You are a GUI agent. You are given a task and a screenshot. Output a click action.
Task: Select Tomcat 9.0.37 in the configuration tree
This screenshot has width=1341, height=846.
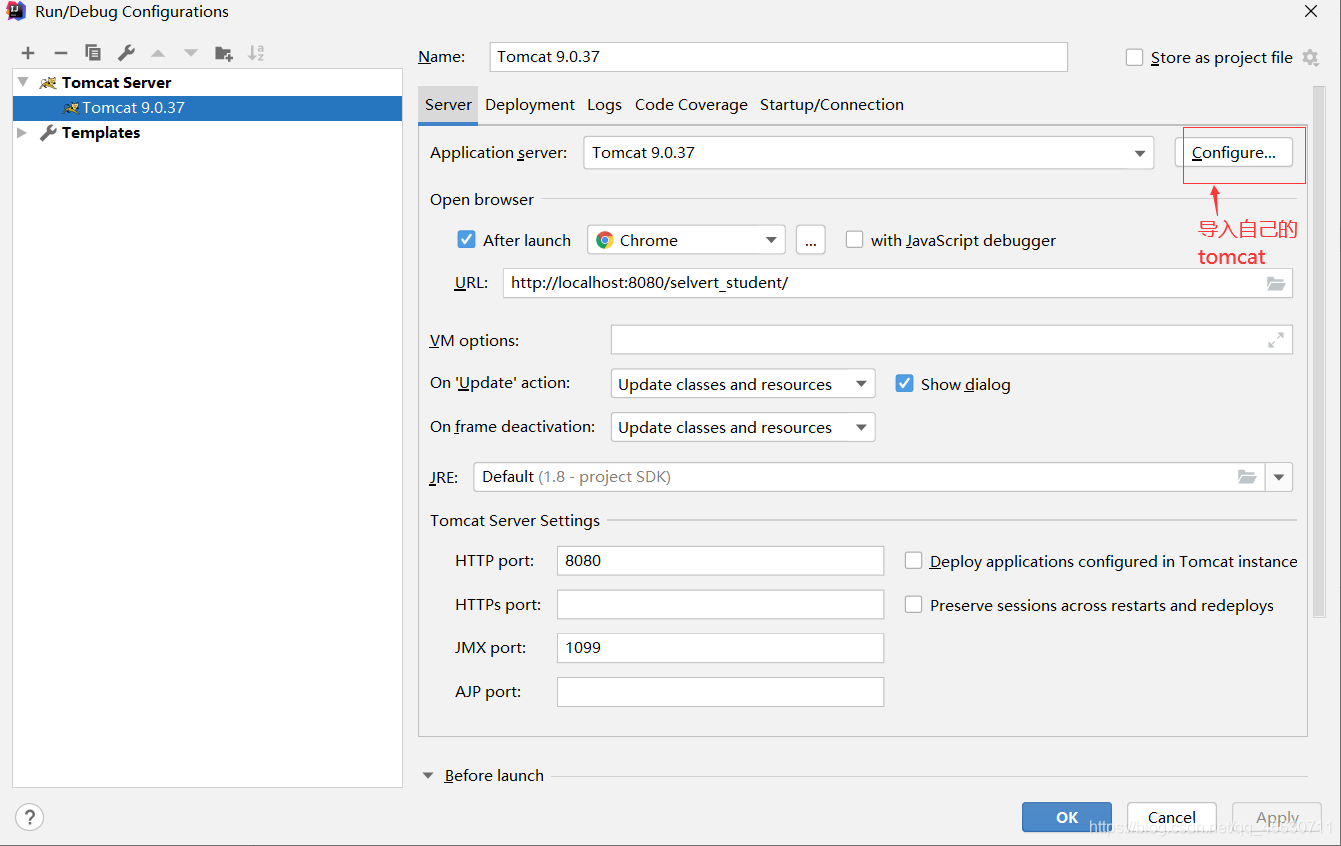pyautogui.click(x=207, y=108)
